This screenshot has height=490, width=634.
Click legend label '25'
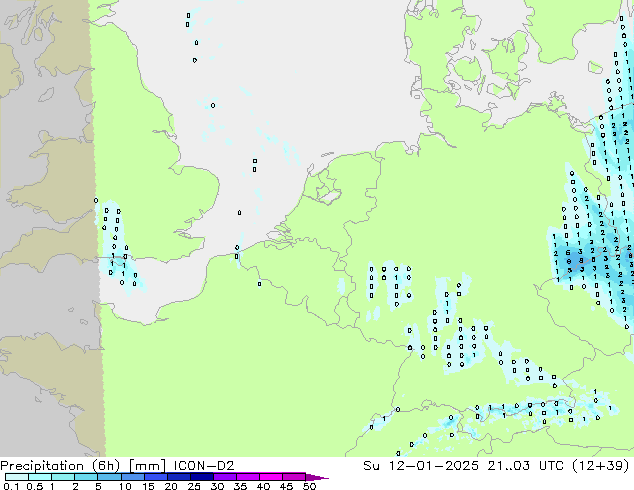click(194, 486)
